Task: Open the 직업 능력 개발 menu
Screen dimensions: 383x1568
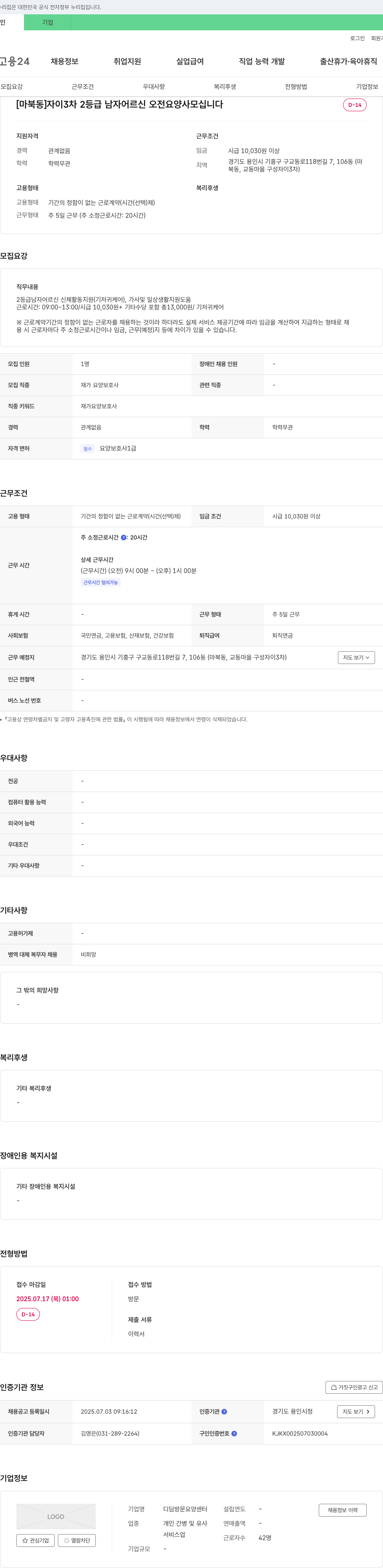Action: [262, 61]
